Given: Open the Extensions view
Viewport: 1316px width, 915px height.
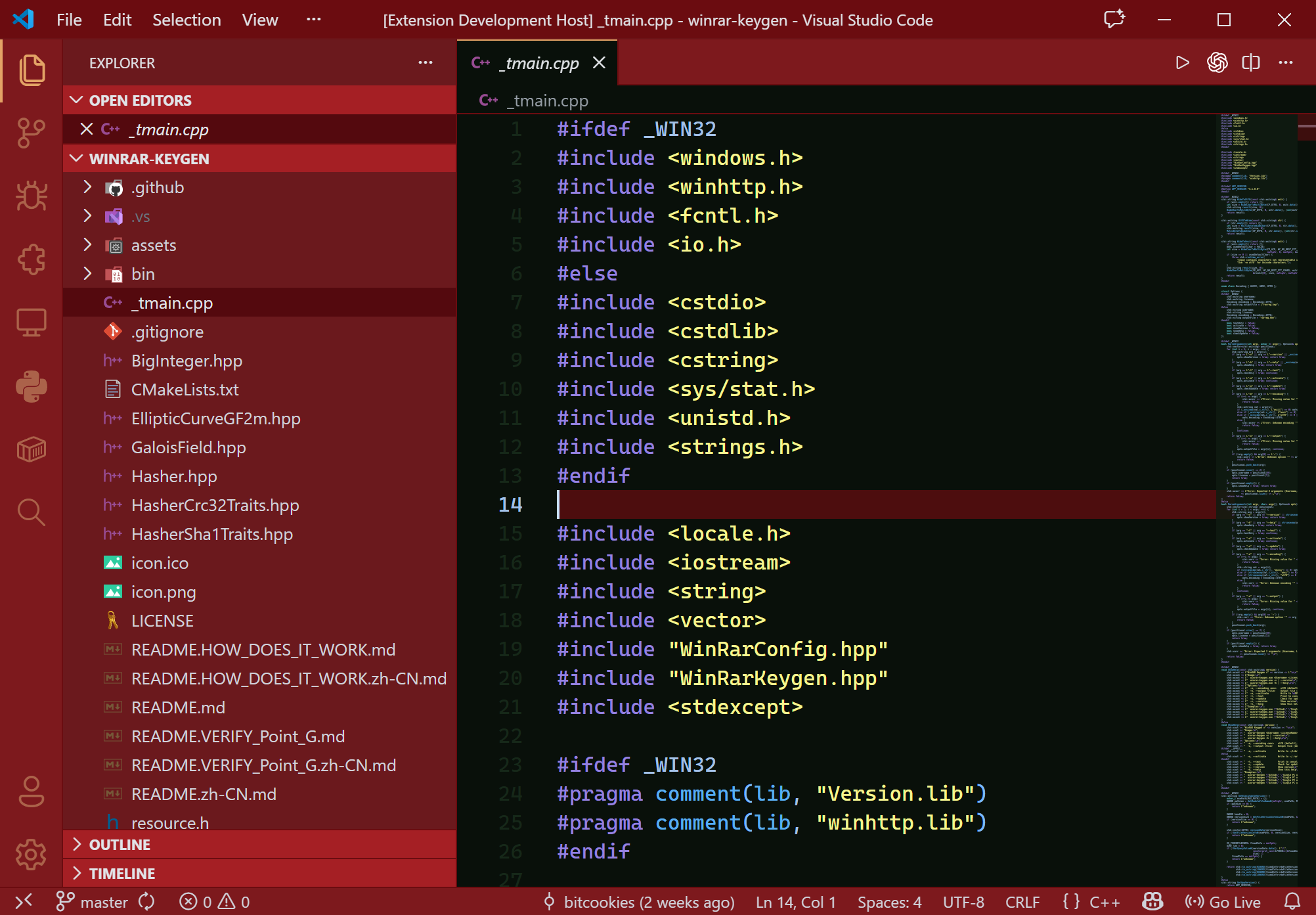Looking at the screenshot, I should click(32, 259).
